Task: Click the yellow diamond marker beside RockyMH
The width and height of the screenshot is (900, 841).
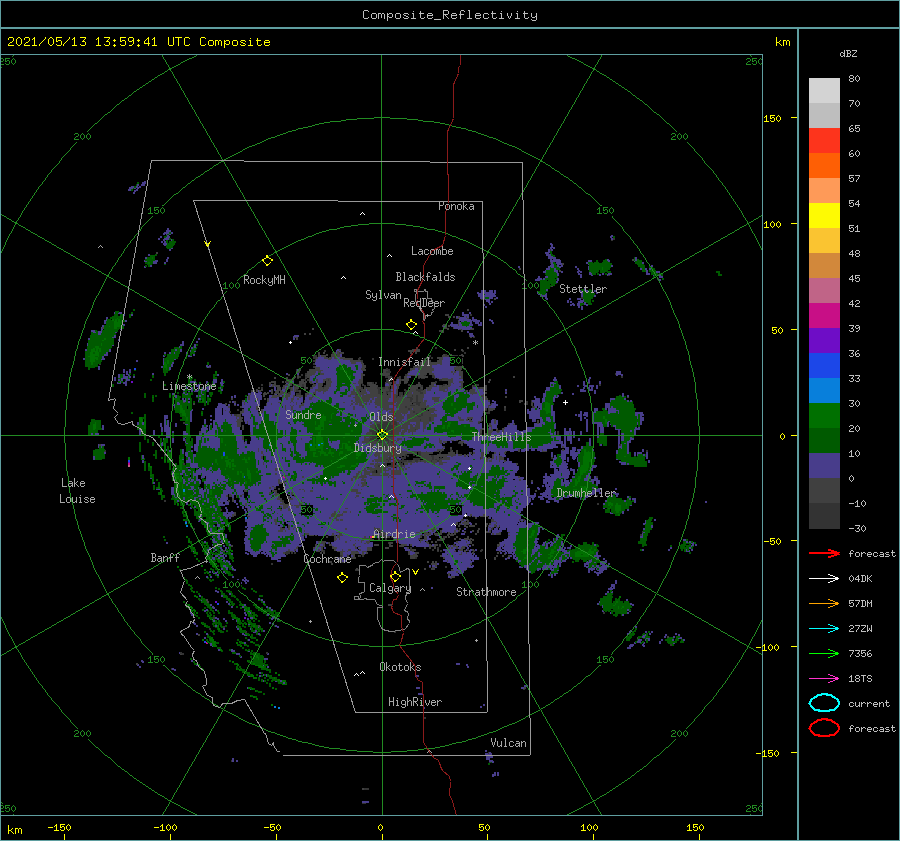Action: [267, 261]
